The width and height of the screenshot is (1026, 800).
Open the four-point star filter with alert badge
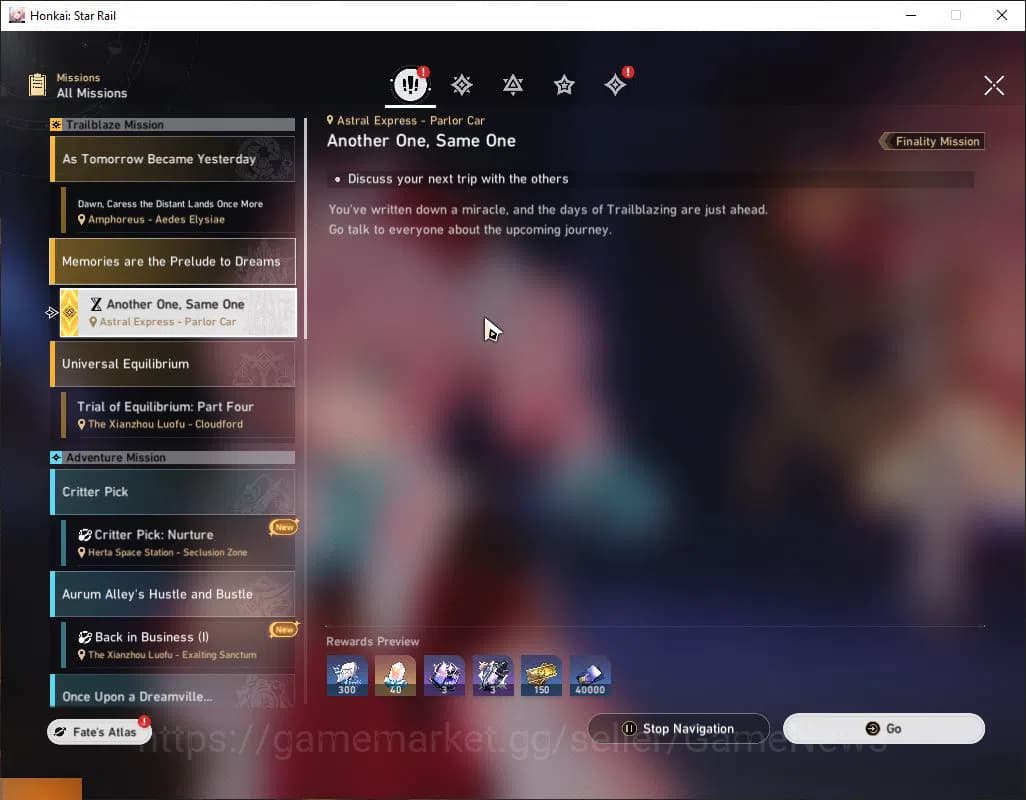tap(616, 84)
